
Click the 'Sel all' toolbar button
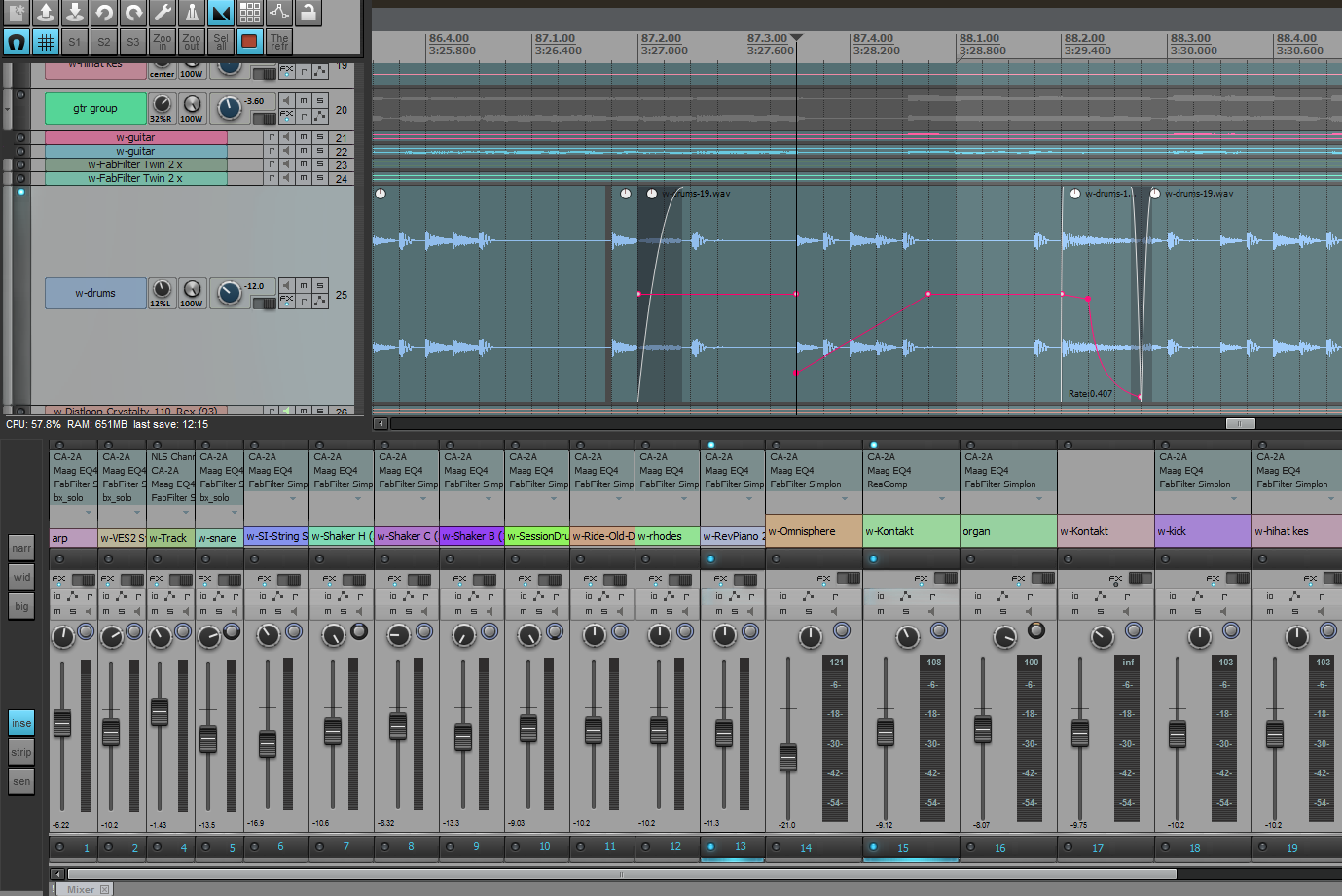(x=221, y=42)
